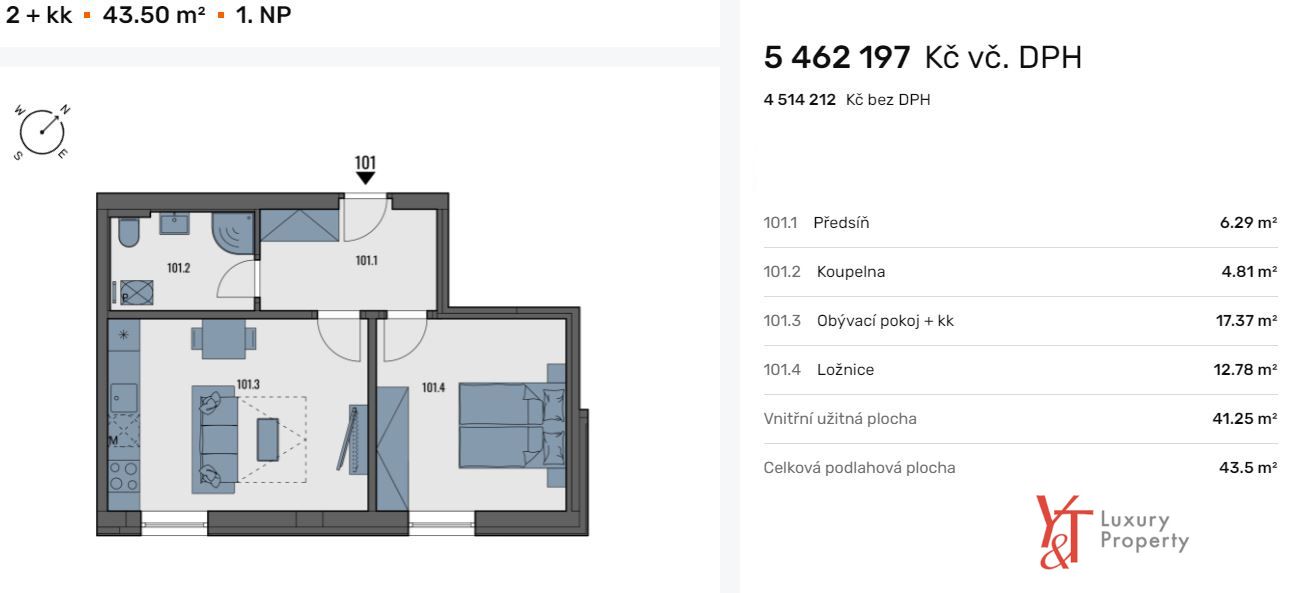Click the black entrance arrow marker
The height and width of the screenshot is (593, 1289).
[366, 178]
